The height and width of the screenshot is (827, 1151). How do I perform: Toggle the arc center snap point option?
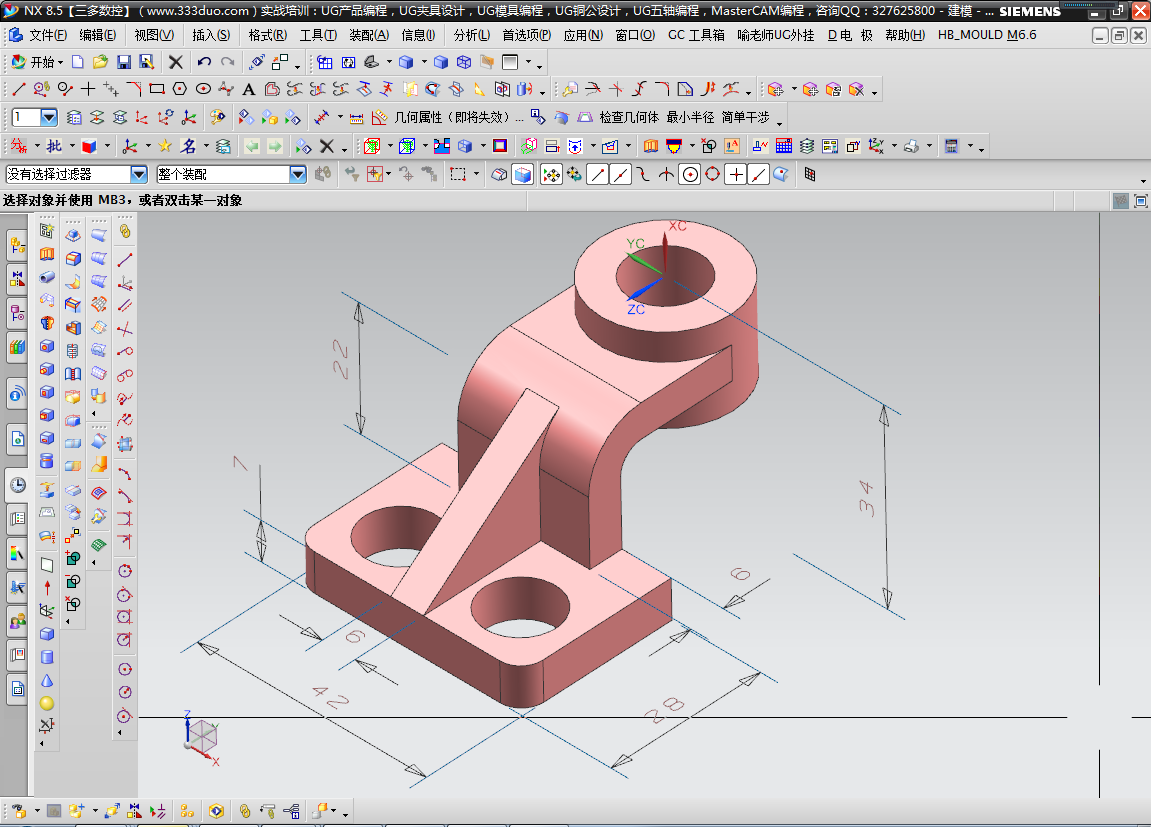pyautogui.click(x=689, y=175)
